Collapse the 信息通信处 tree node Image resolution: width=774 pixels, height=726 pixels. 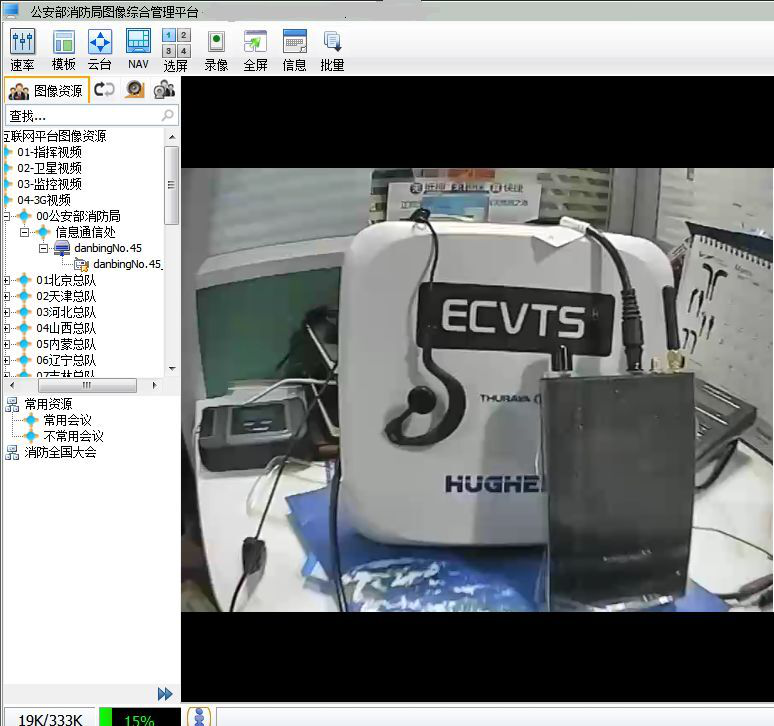click(24, 232)
